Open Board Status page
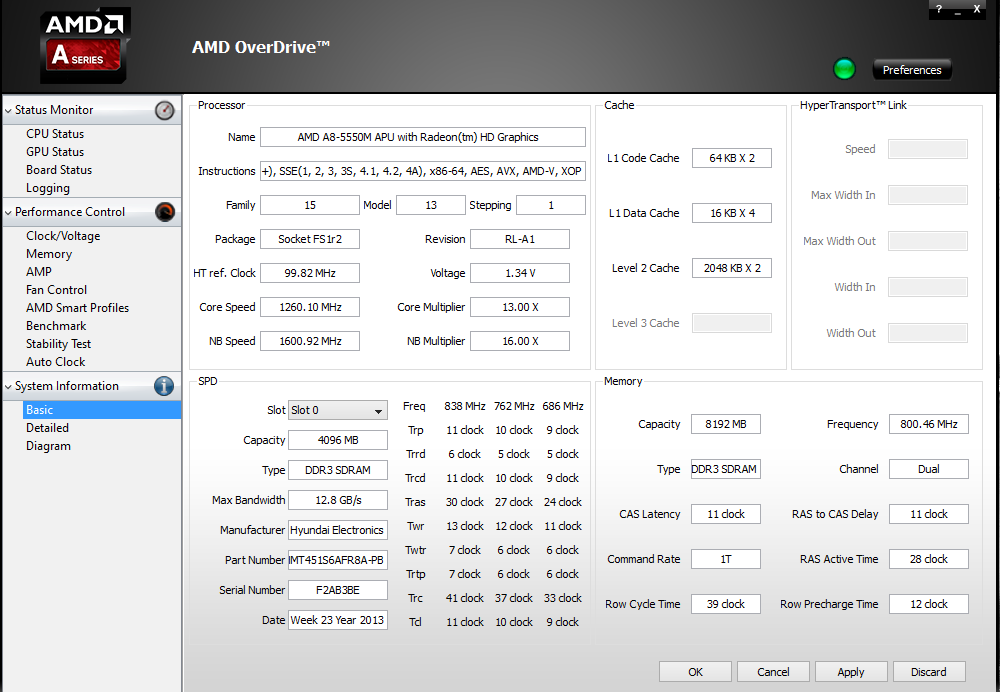The width and height of the screenshot is (1000, 692). pyautogui.click(x=59, y=170)
